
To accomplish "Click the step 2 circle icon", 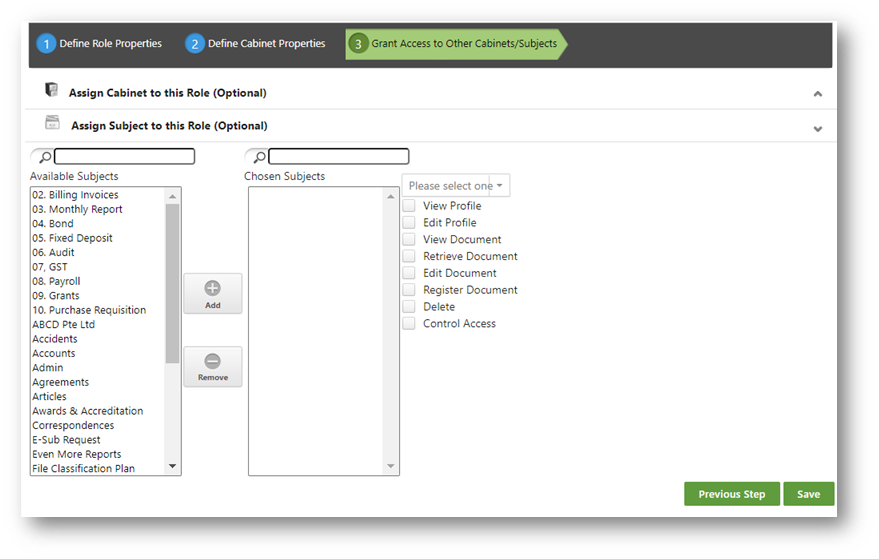I will 195,44.
